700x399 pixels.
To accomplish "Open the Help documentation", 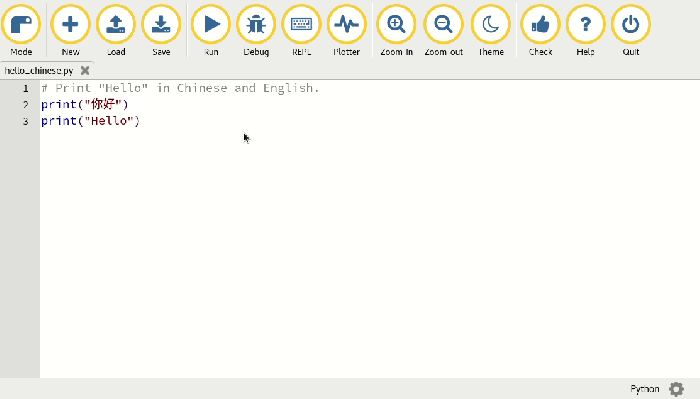I will click(x=586, y=30).
